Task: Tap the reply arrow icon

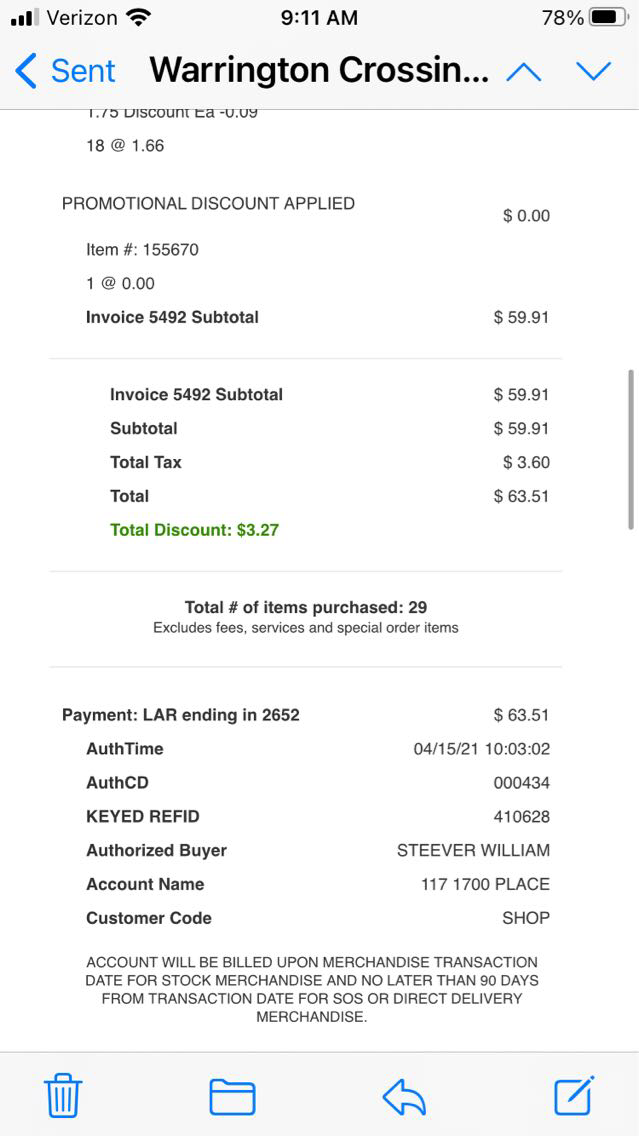Action: pos(404,1096)
